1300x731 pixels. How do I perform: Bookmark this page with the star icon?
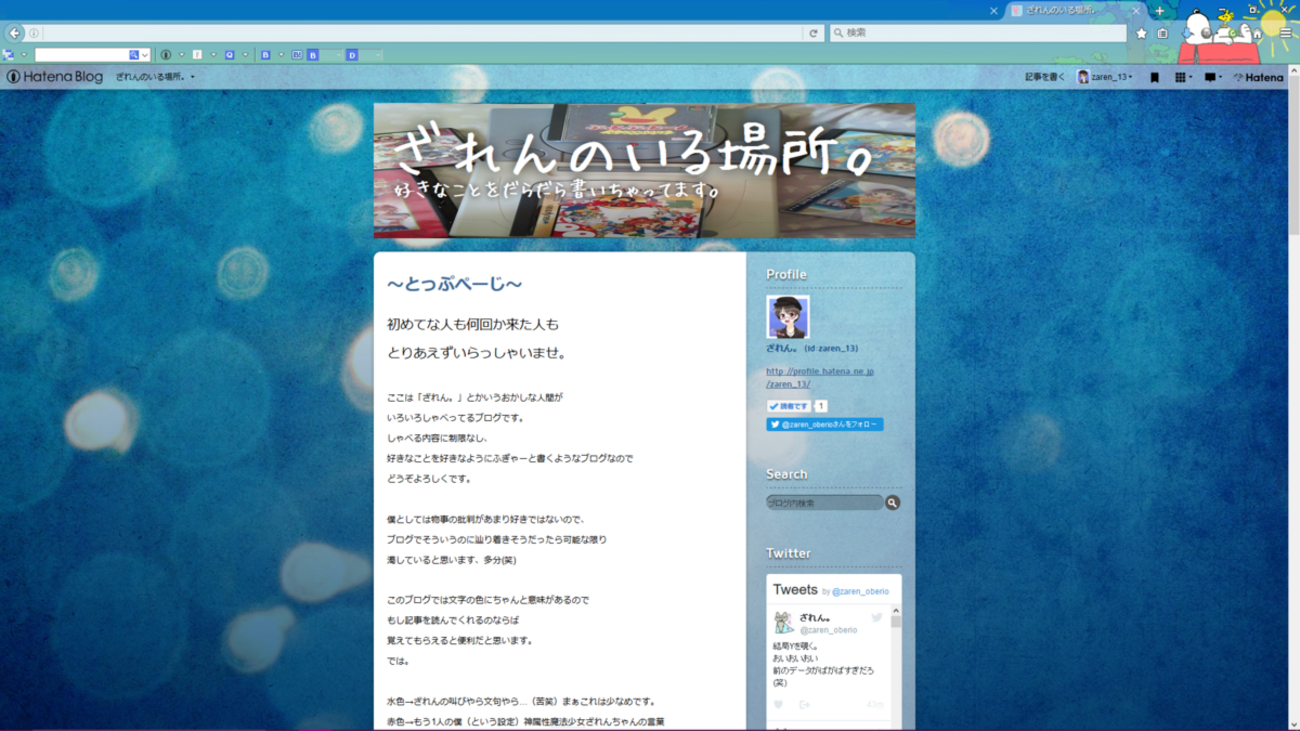pyautogui.click(x=1141, y=33)
